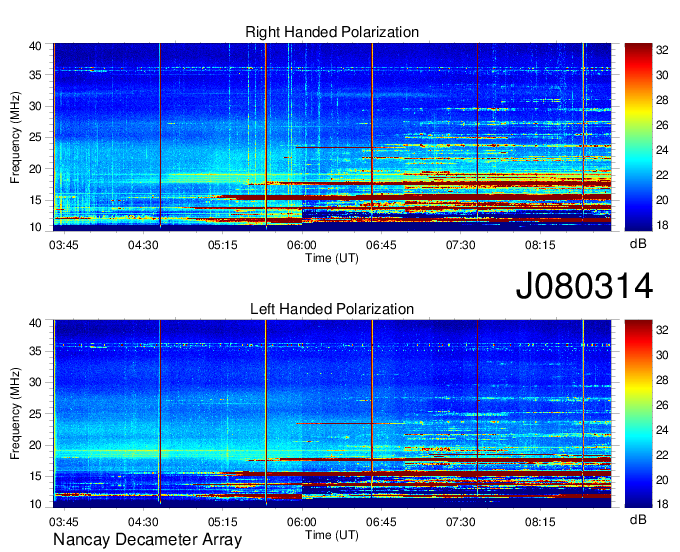
Task: Click the Left Handed plot's dB color bar
Action: [x=638, y=414]
